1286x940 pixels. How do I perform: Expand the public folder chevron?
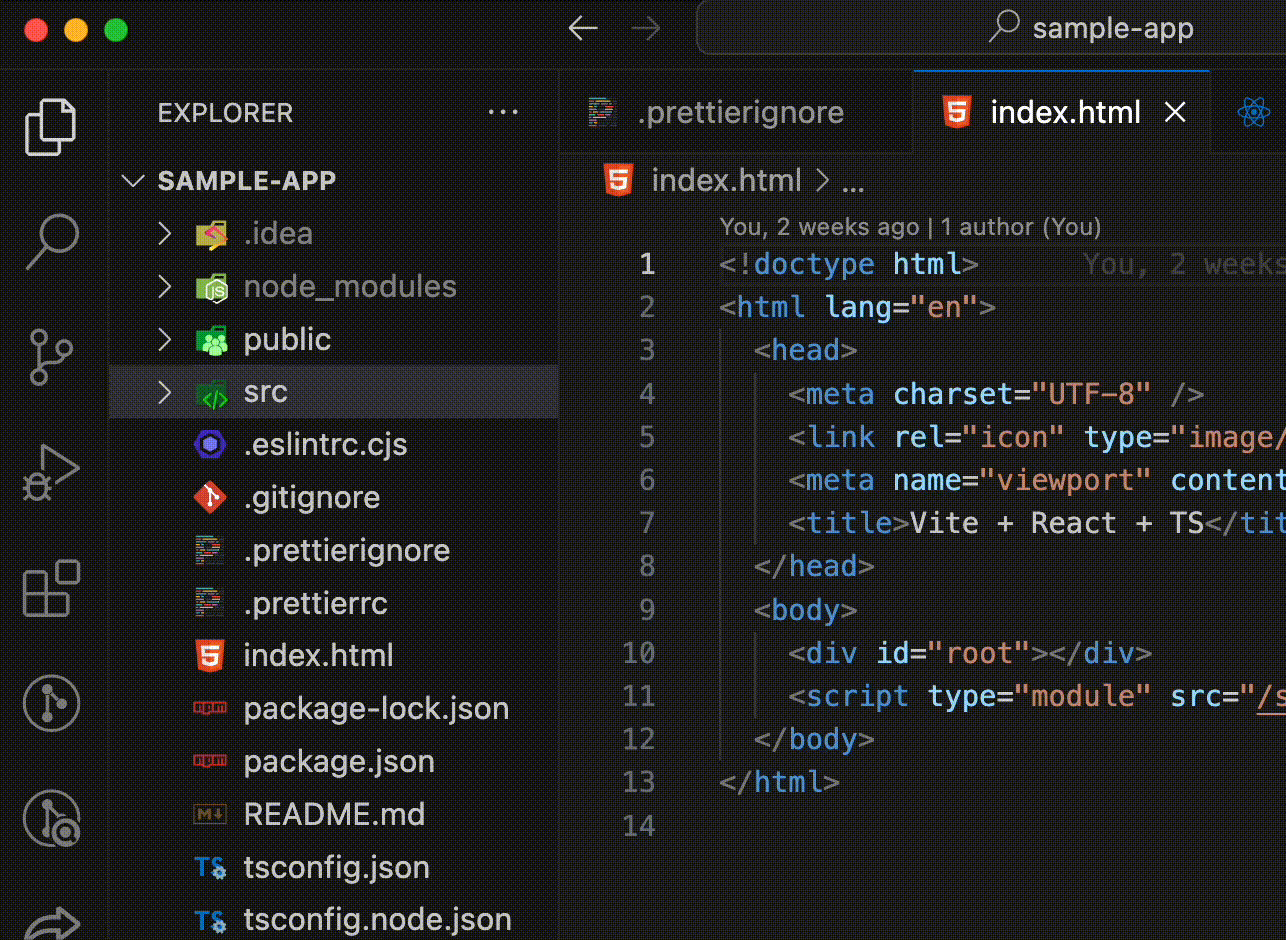pos(165,340)
